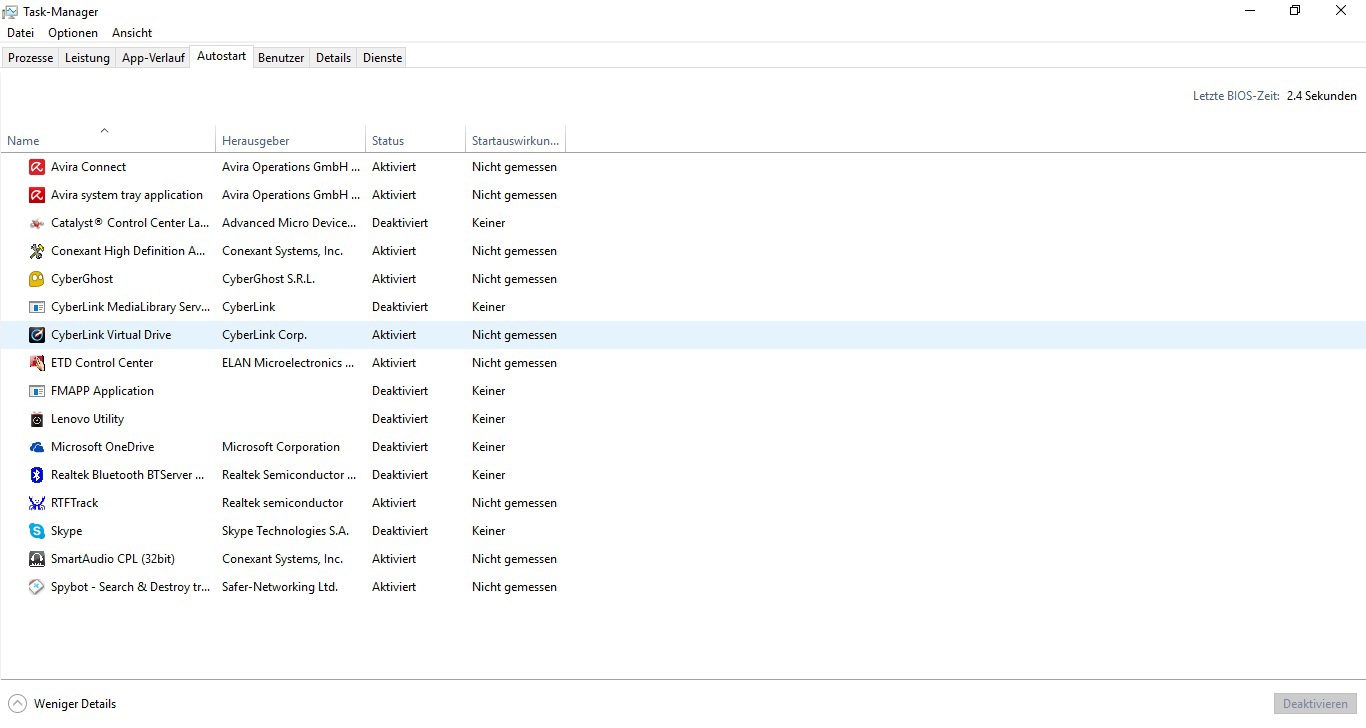Click the Spybot Search & Destroy icon
The height and width of the screenshot is (728, 1366).
[37, 587]
